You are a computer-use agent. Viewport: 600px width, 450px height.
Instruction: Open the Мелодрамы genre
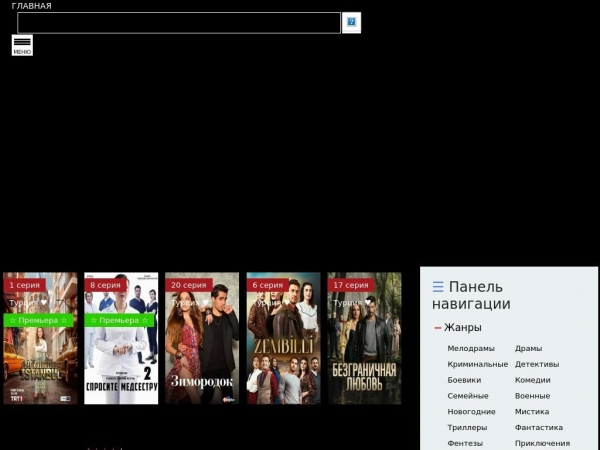(x=471, y=349)
